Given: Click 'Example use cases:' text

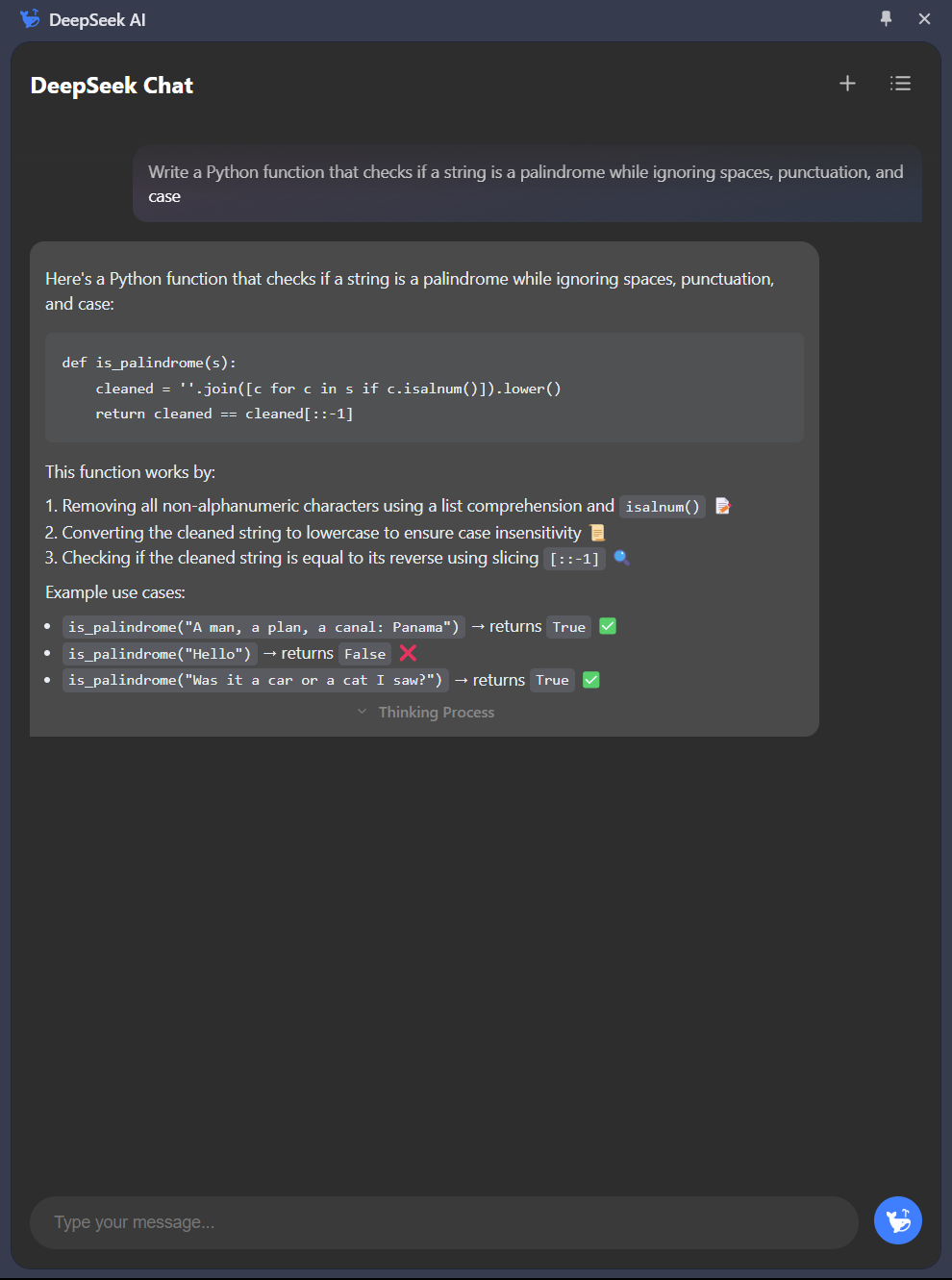Looking at the screenshot, I should click(x=115, y=592).
